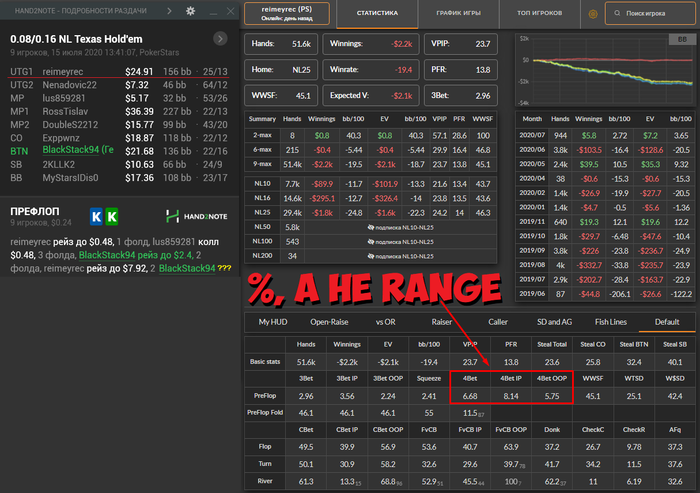Screen dimensions: 700x493
Task: Select MyStarsIDis0 player row
Action: (120, 178)
